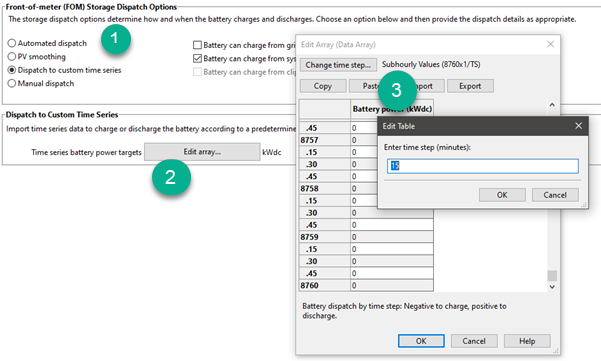Select the Automated dispatch radio button
Image resolution: width=601 pixels, height=361 pixels.
12,43
